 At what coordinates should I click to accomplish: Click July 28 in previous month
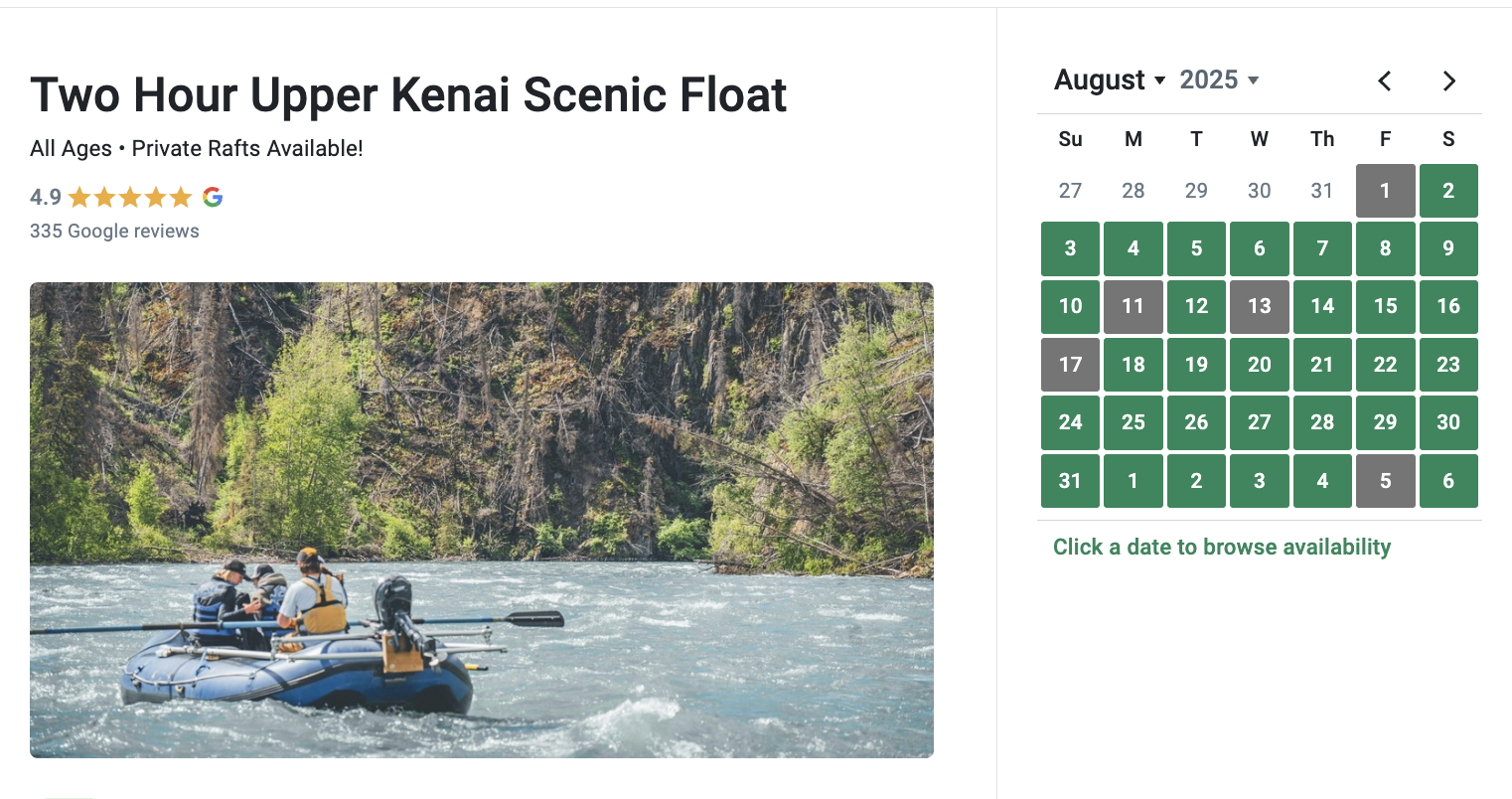click(x=1134, y=191)
